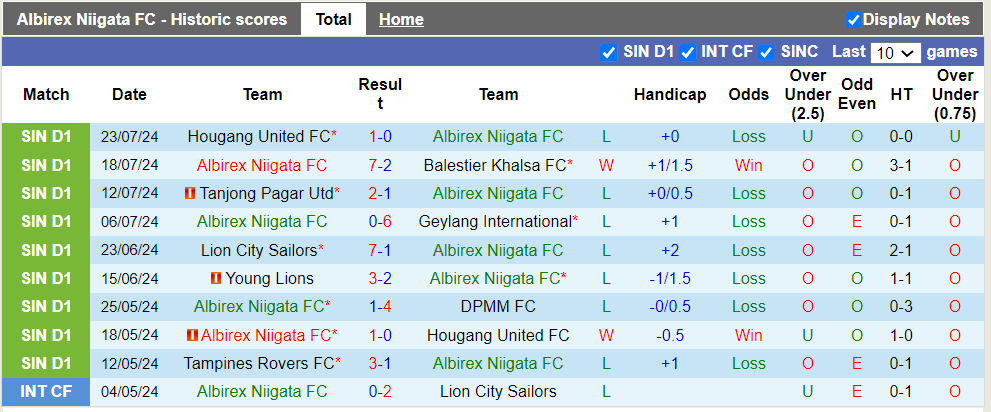Click red card icon beside Young Lions
Image resolution: width=991 pixels, height=412 pixels.
215,279
